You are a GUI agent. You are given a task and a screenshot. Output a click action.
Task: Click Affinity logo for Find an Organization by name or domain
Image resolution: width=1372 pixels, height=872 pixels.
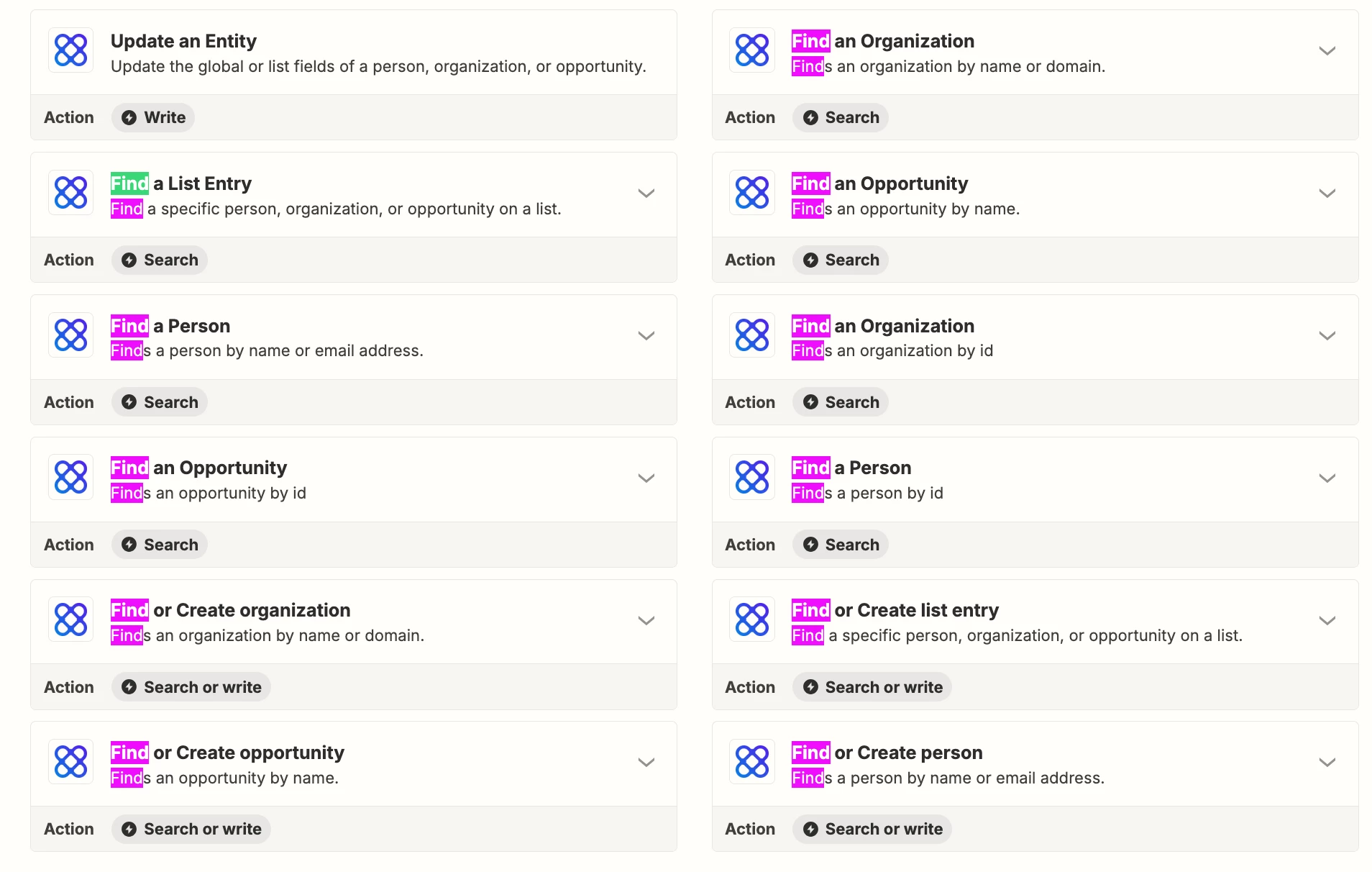point(752,50)
